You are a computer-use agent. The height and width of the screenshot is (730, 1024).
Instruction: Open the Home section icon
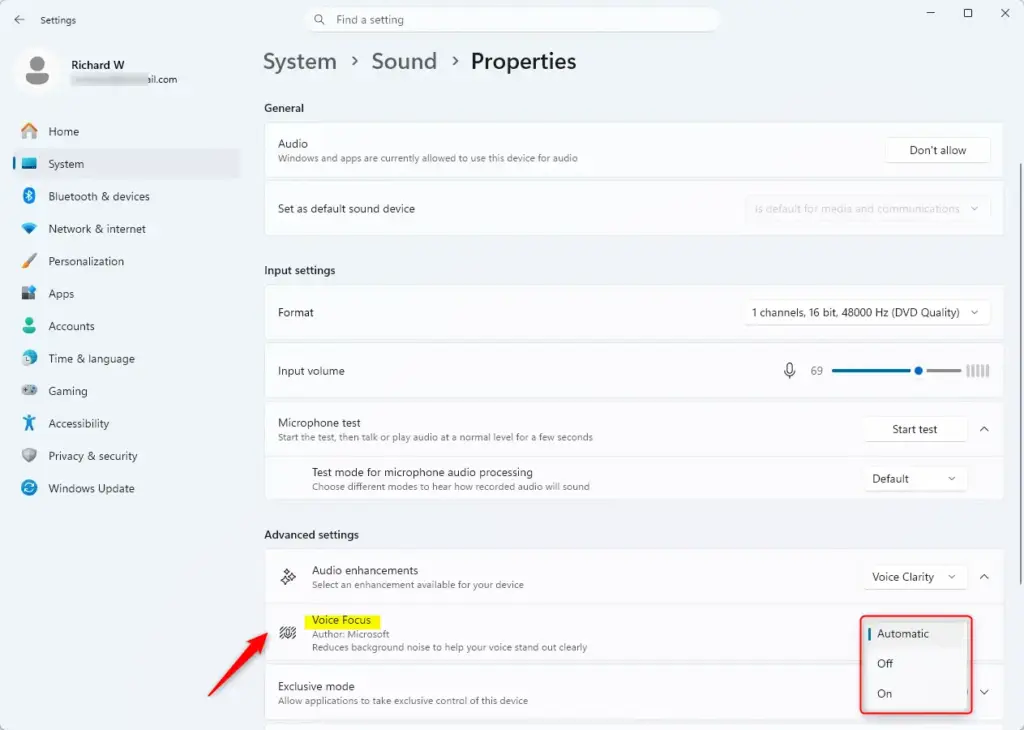coord(29,131)
